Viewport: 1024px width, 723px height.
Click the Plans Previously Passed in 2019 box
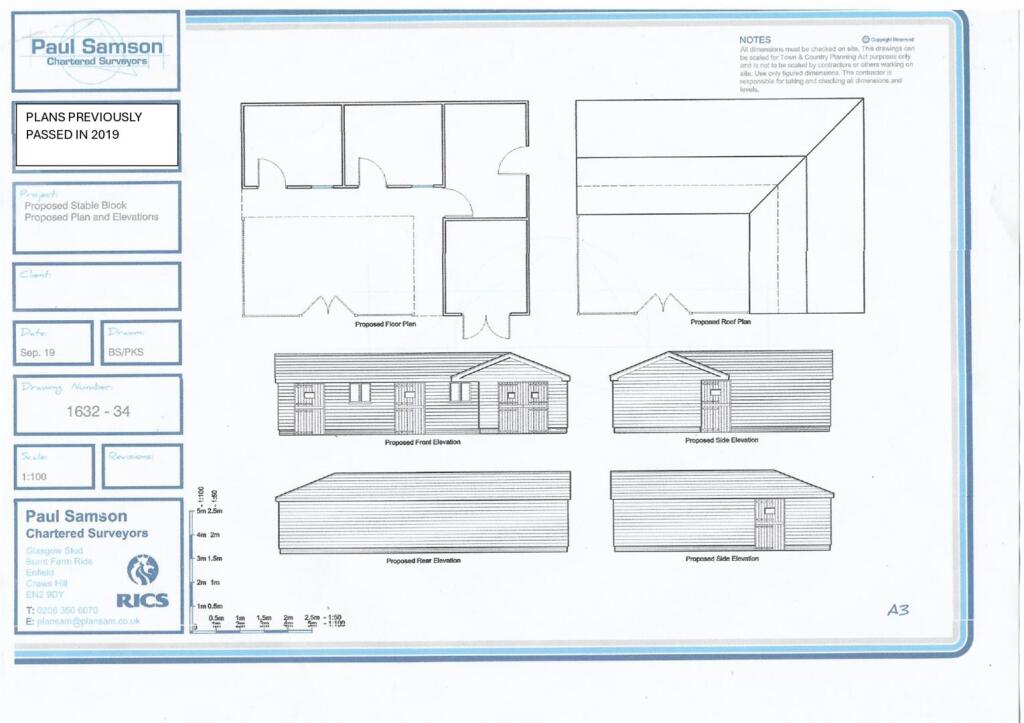point(97,135)
